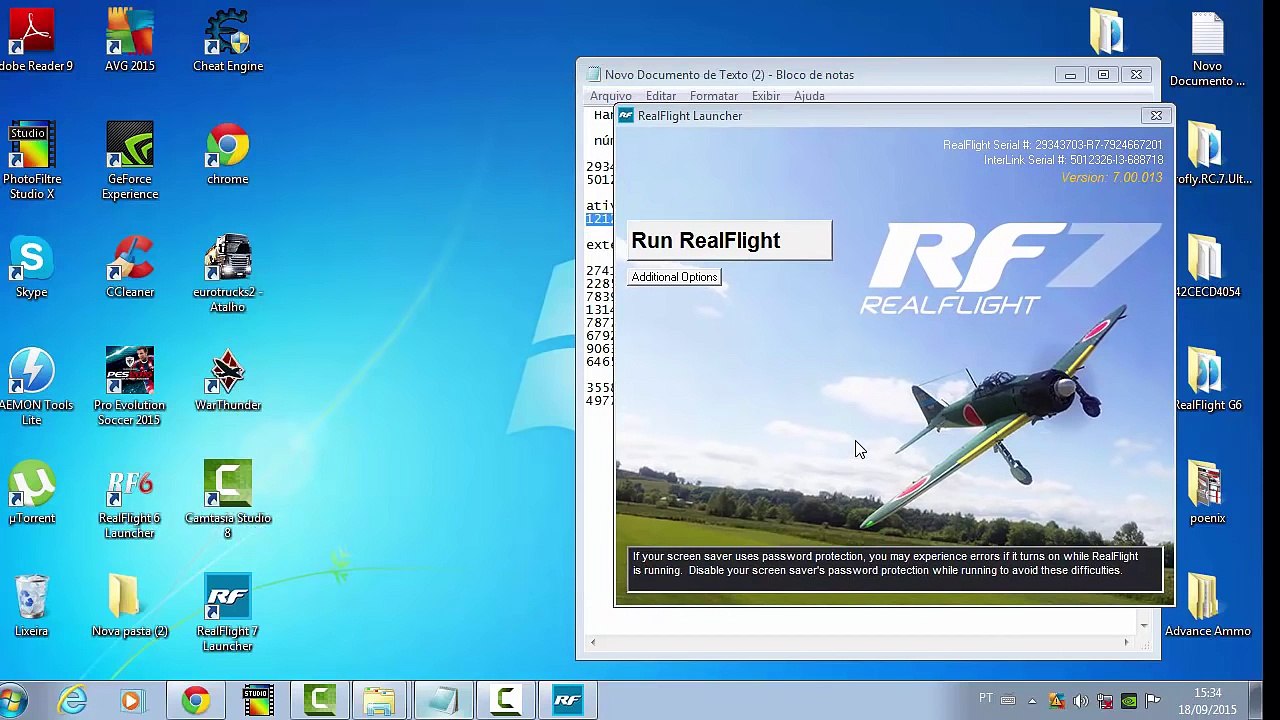The width and height of the screenshot is (1280, 720).
Task: Select the poenix desktop folder
Action: click(x=1208, y=494)
